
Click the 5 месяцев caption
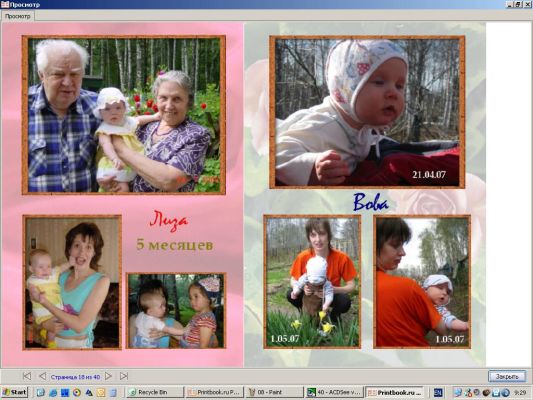175,245
